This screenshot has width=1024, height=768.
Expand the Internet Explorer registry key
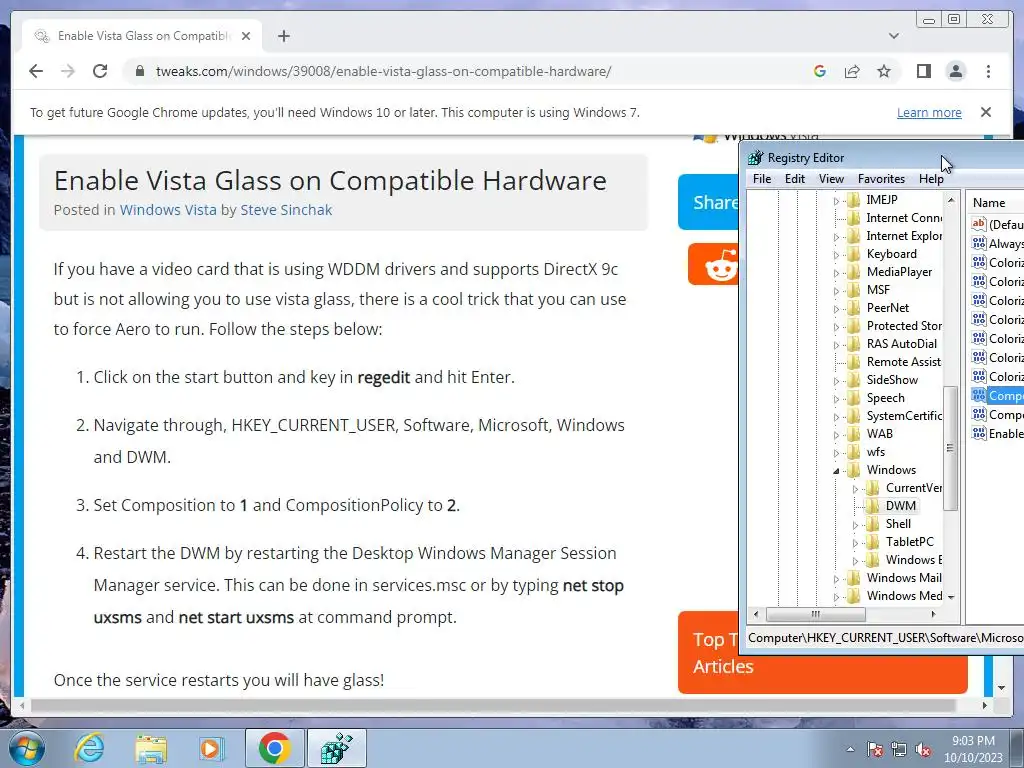point(837,237)
